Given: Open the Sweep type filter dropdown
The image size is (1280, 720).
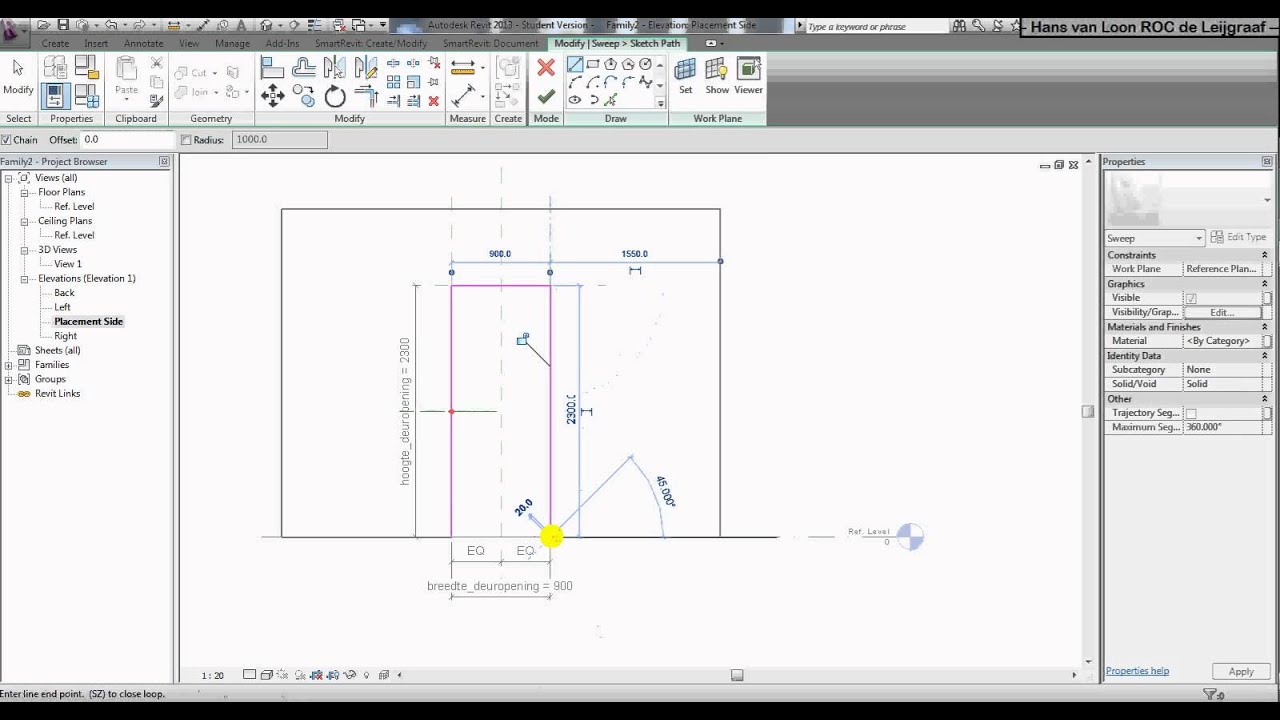Looking at the screenshot, I should (1155, 238).
